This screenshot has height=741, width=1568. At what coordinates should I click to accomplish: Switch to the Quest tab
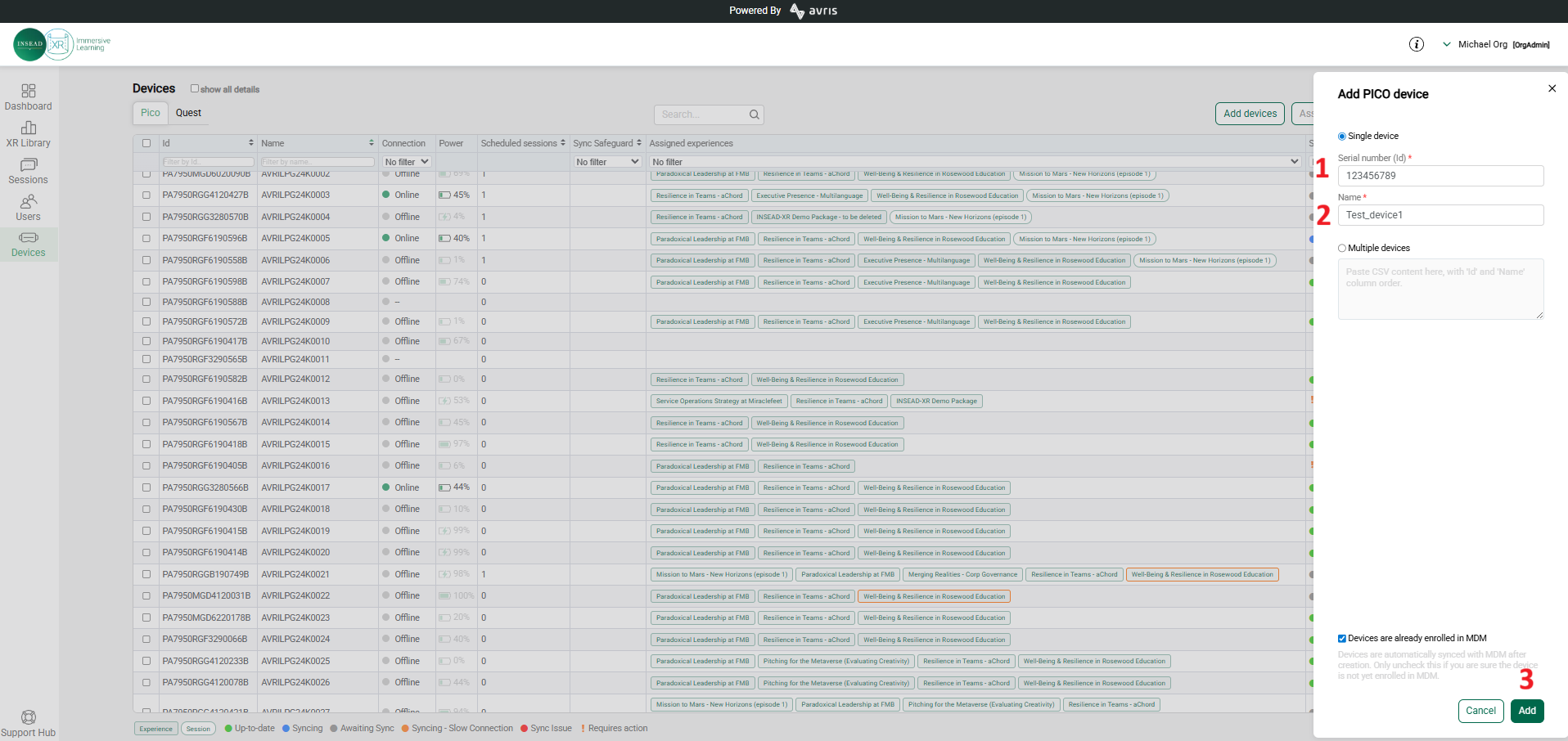coord(188,113)
